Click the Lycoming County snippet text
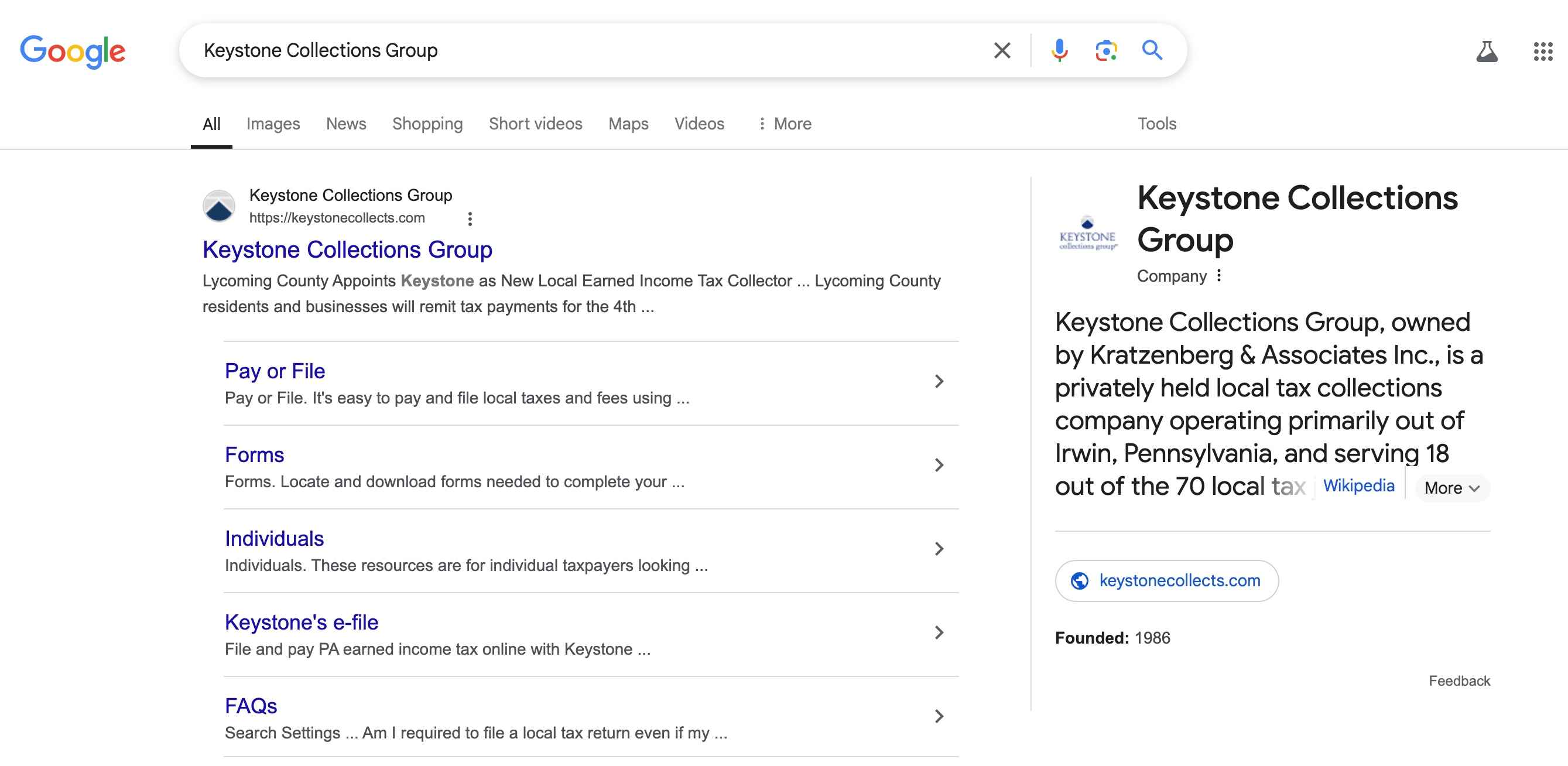1568x766 pixels. coord(571,293)
